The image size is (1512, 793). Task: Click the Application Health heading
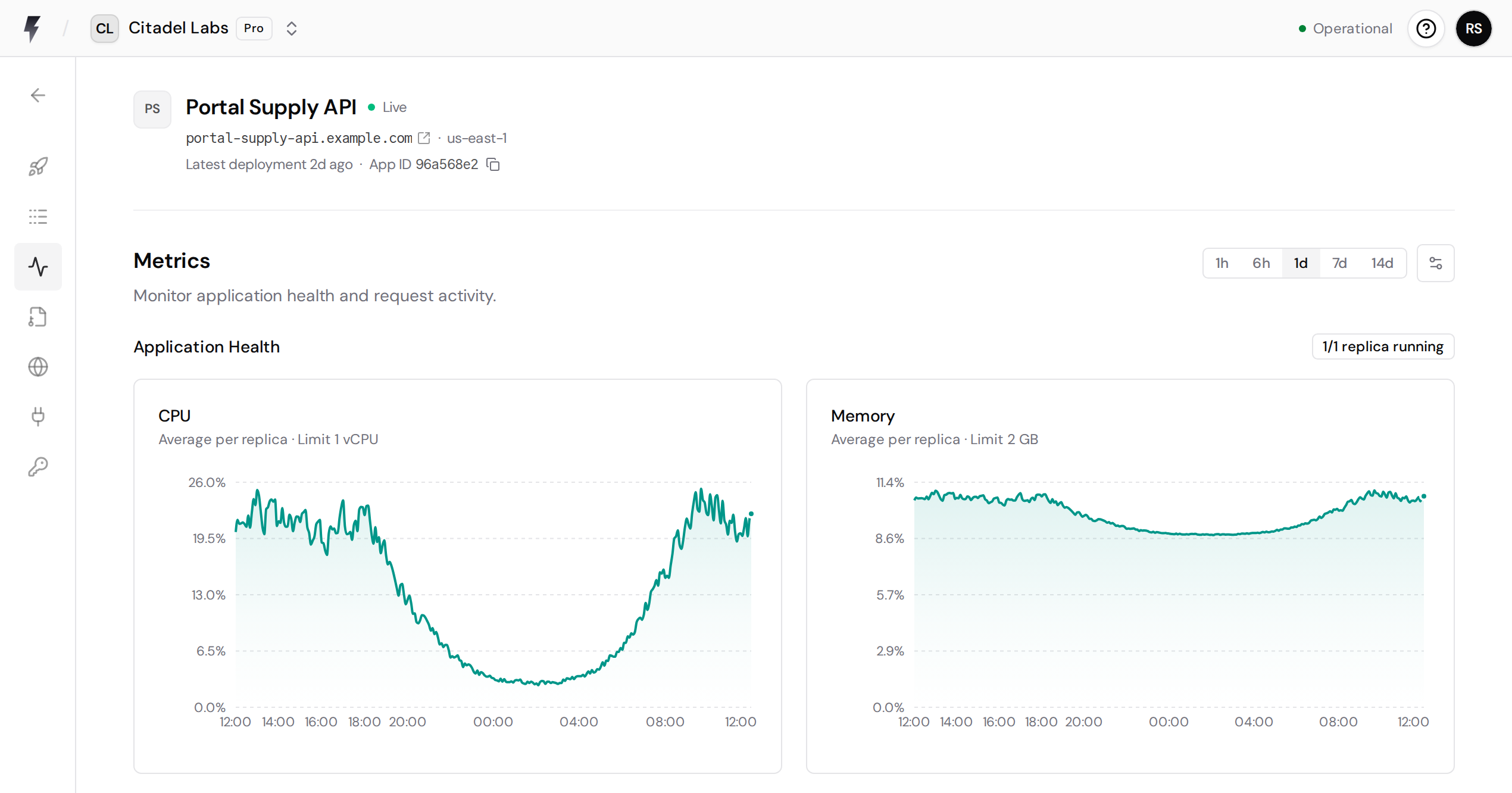pos(207,346)
